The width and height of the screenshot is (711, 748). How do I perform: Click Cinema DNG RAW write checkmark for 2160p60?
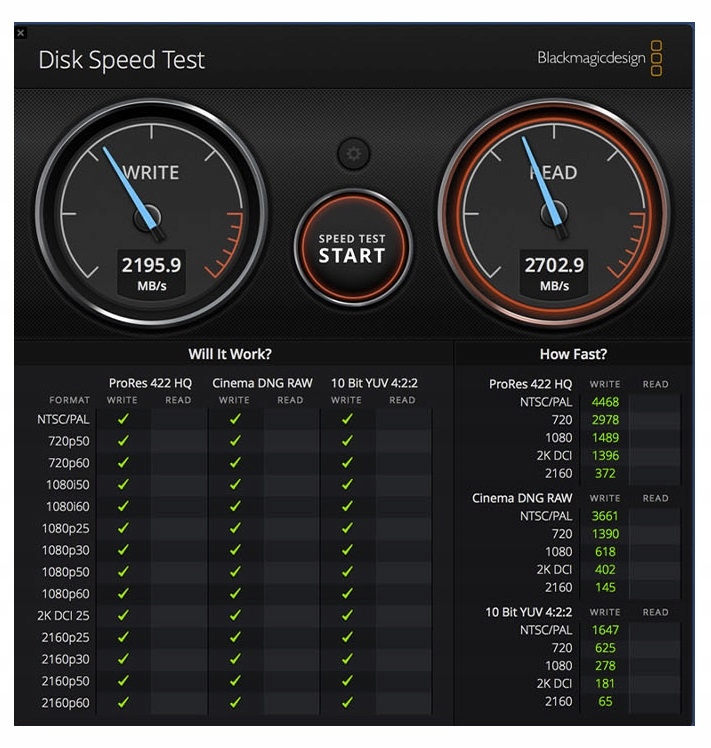pyautogui.click(x=235, y=702)
